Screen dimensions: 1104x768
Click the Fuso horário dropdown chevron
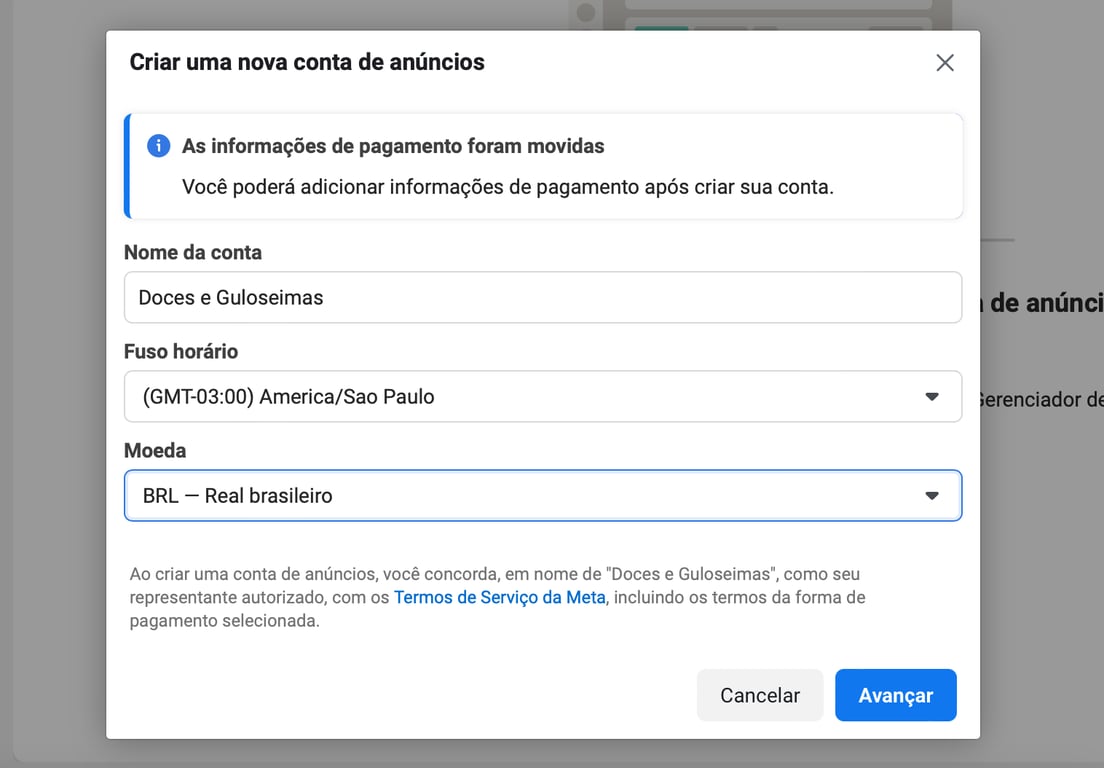[x=932, y=396]
